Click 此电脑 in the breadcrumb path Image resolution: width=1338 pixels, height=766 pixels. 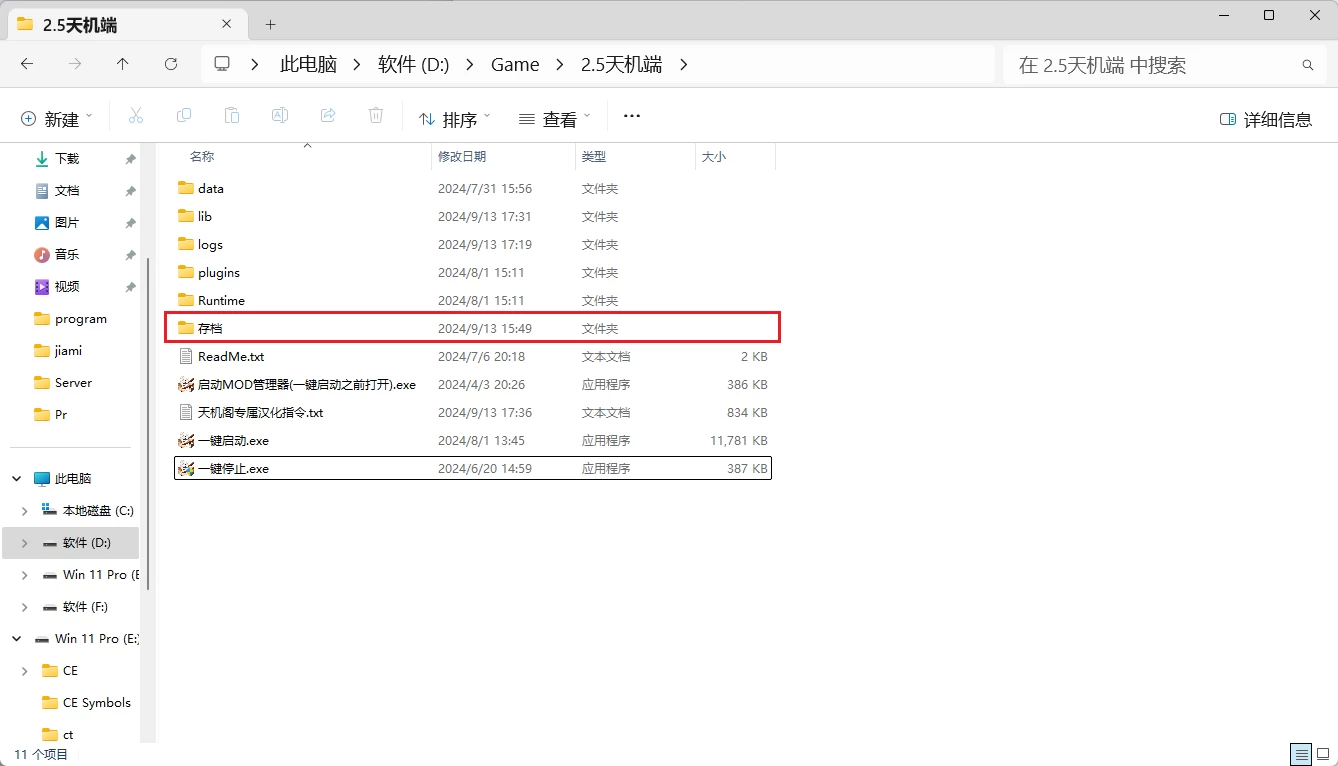point(309,64)
